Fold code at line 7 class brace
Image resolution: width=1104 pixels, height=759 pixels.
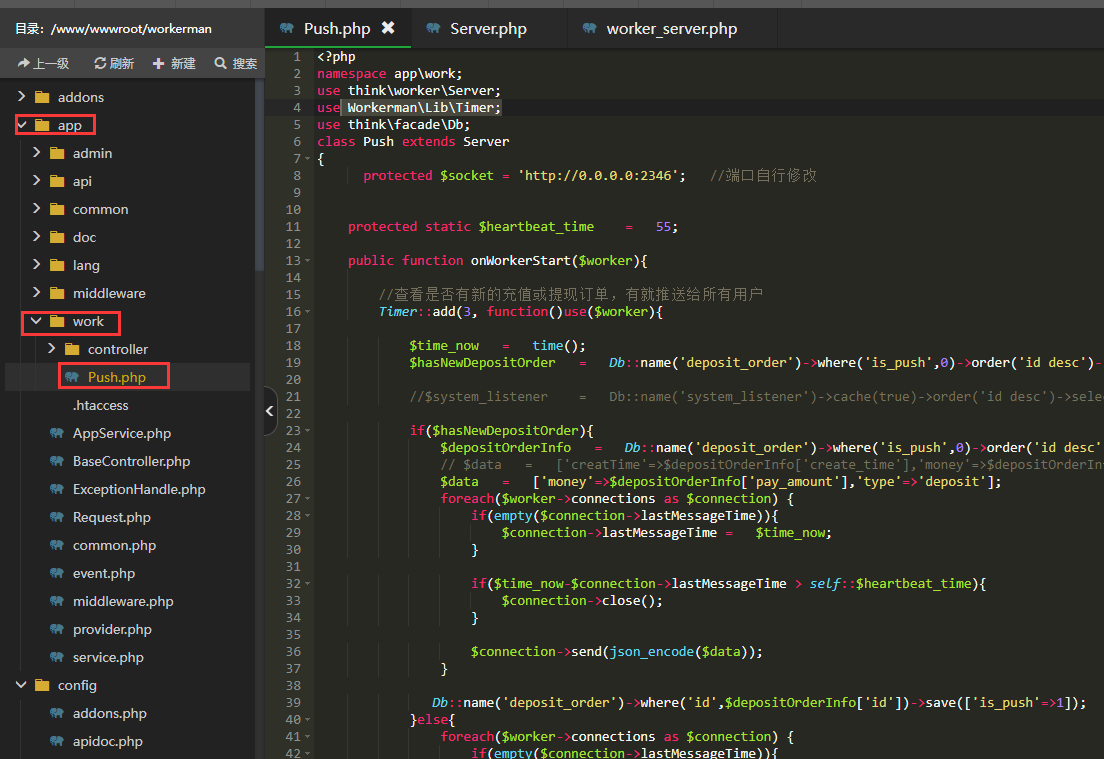point(308,159)
